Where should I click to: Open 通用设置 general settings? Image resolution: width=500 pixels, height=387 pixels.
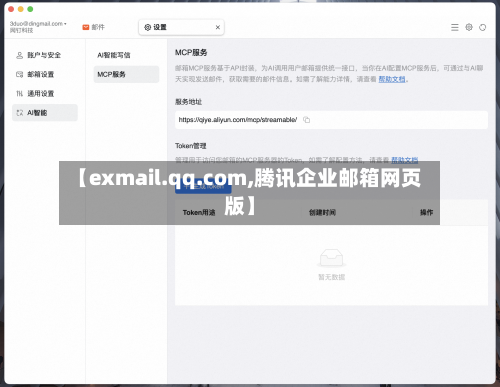coord(45,94)
